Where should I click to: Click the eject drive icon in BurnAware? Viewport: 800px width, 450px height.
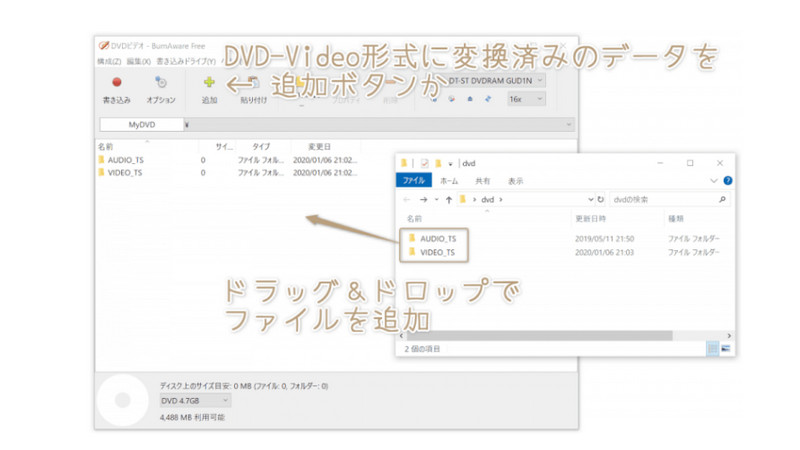(x=470, y=99)
